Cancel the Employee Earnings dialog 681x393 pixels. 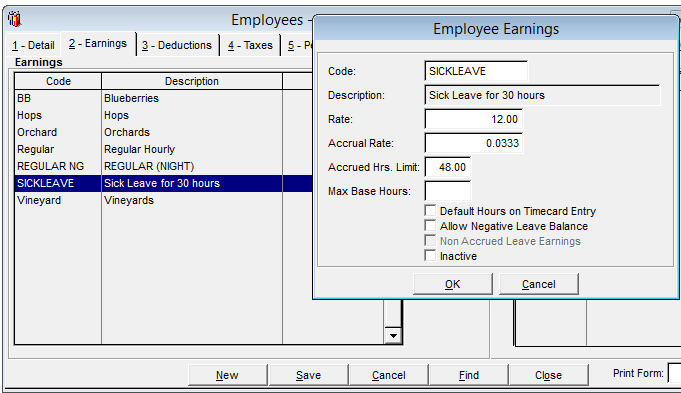(x=539, y=284)
